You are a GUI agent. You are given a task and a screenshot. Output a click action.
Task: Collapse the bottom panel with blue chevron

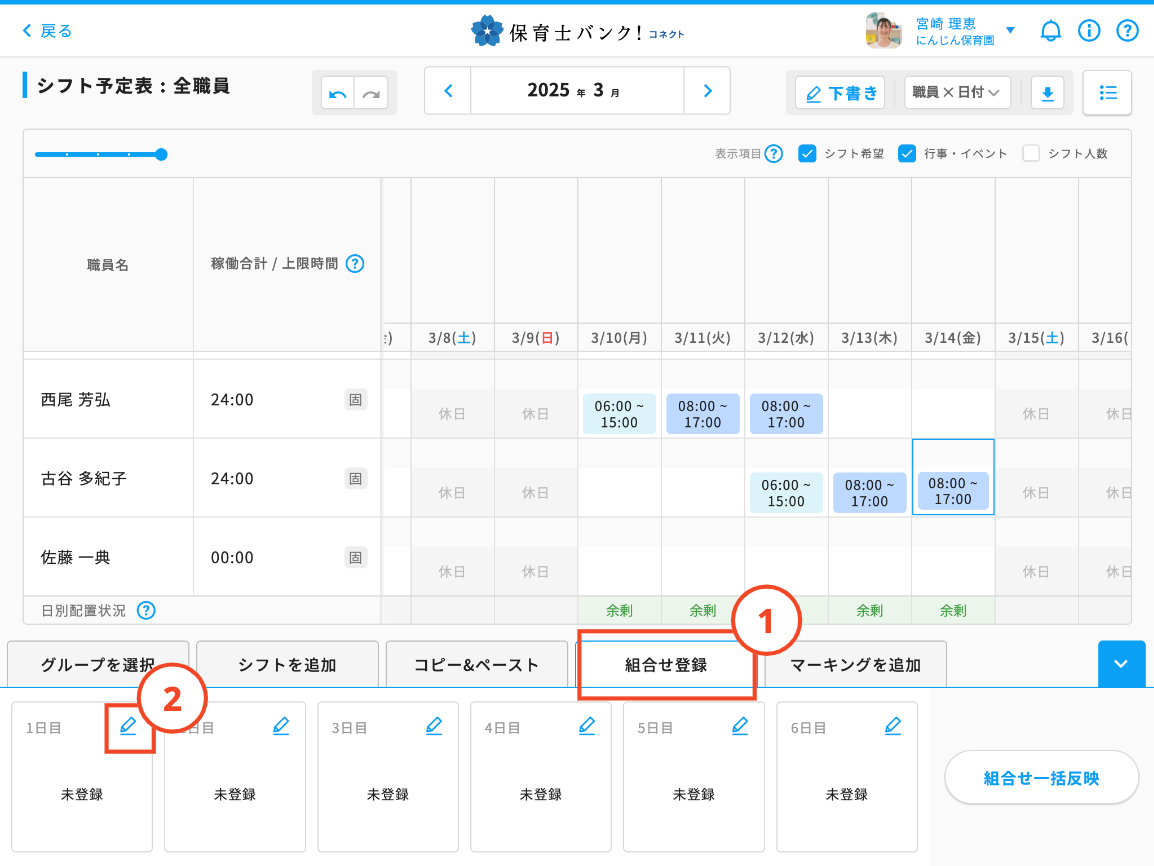(1120, 664)
